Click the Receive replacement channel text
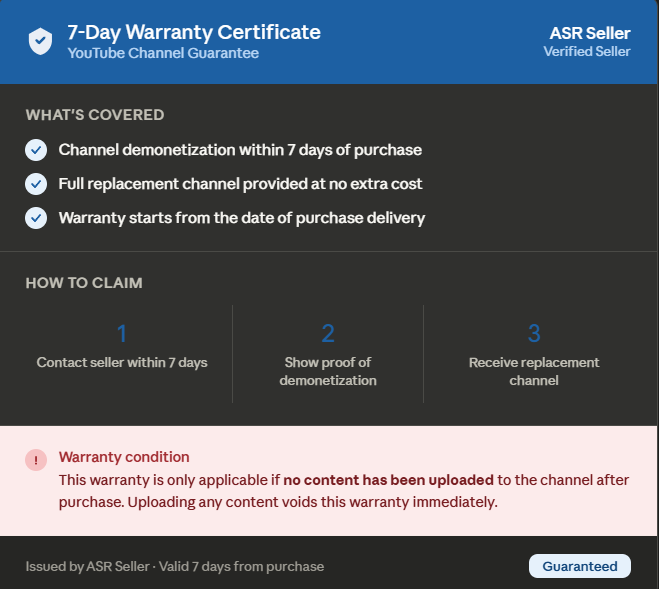This screenshot has height=589, width=659. pyautogui.click(x=534, y=371)
